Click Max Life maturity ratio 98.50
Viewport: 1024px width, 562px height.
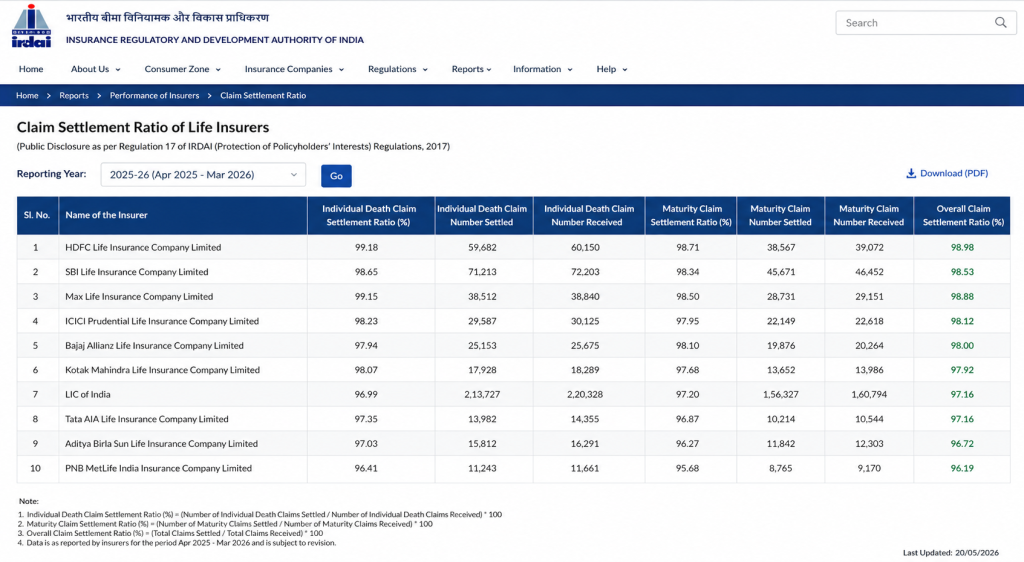[687, 296]
